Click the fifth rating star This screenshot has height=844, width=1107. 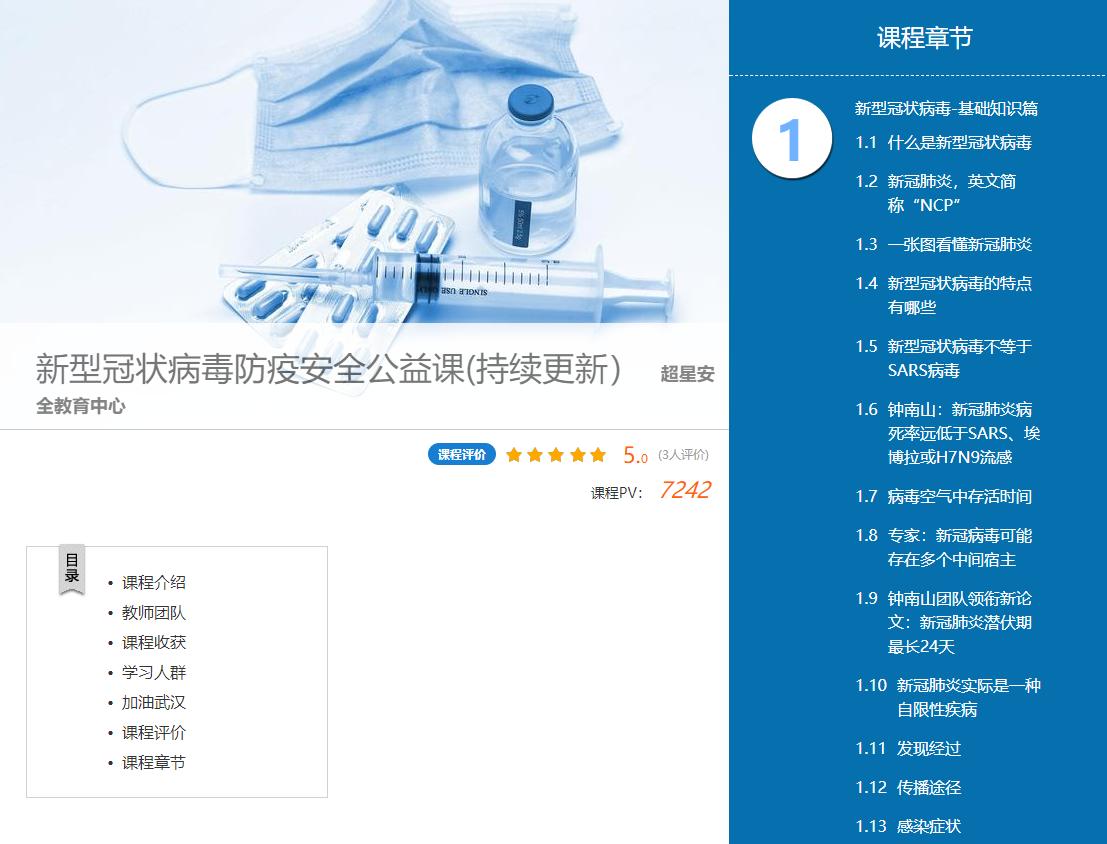[598, 455]
